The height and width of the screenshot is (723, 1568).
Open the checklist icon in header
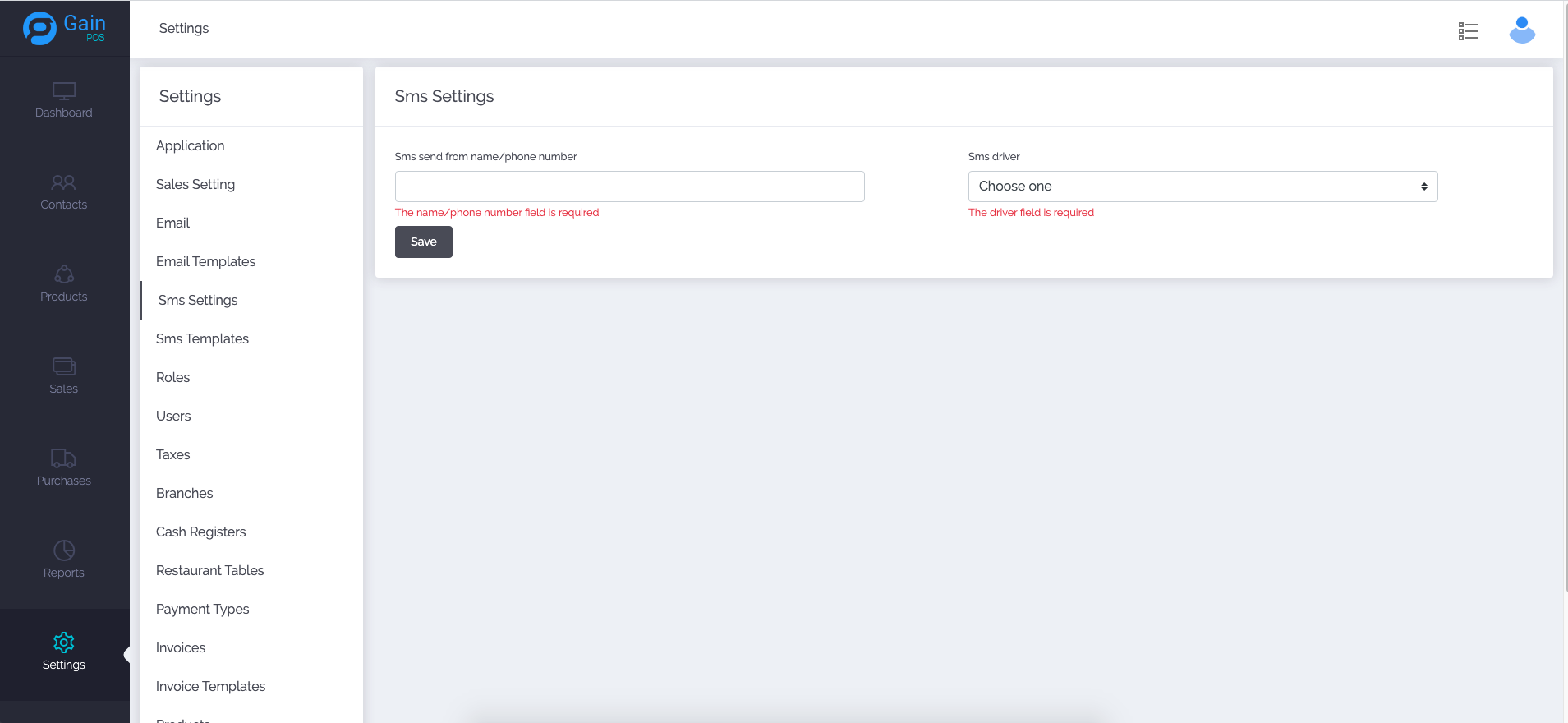[x=1468, y=31]
